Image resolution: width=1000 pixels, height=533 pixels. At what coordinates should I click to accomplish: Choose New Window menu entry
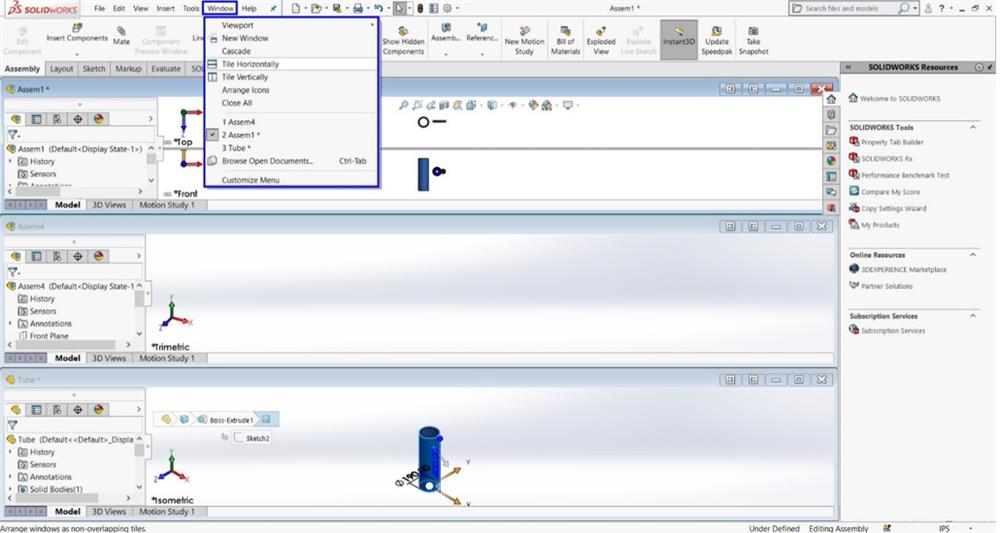[291, 38]
